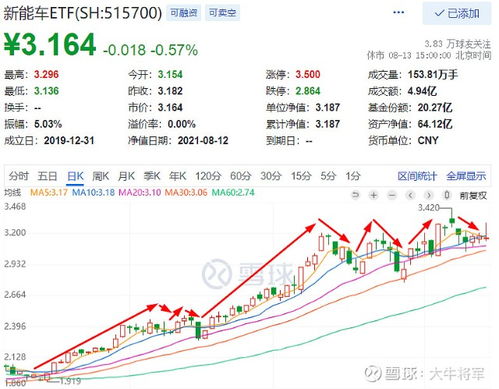The width and height of the screenshot is (499, 389).
Task: Click the 振幅 value 5.03%
Action: 48,124
